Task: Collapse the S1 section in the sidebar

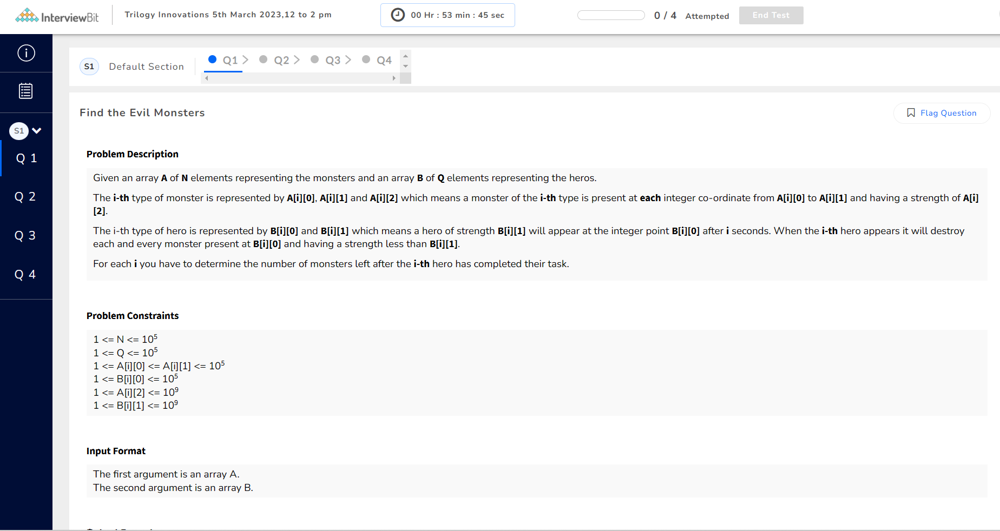Action: coord(37,131)
